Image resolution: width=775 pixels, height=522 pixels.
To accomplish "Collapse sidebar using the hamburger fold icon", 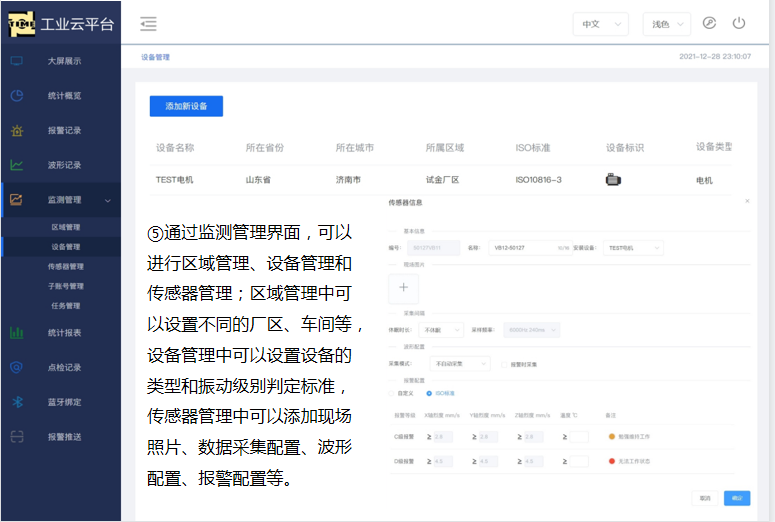I will coord(148,23).
